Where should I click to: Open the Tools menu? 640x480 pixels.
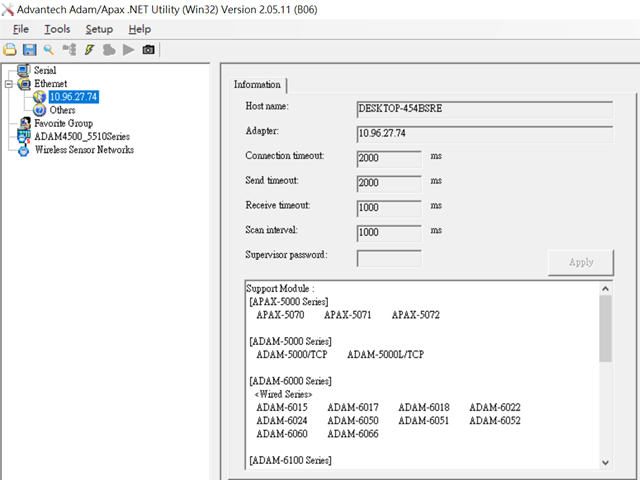57,29
